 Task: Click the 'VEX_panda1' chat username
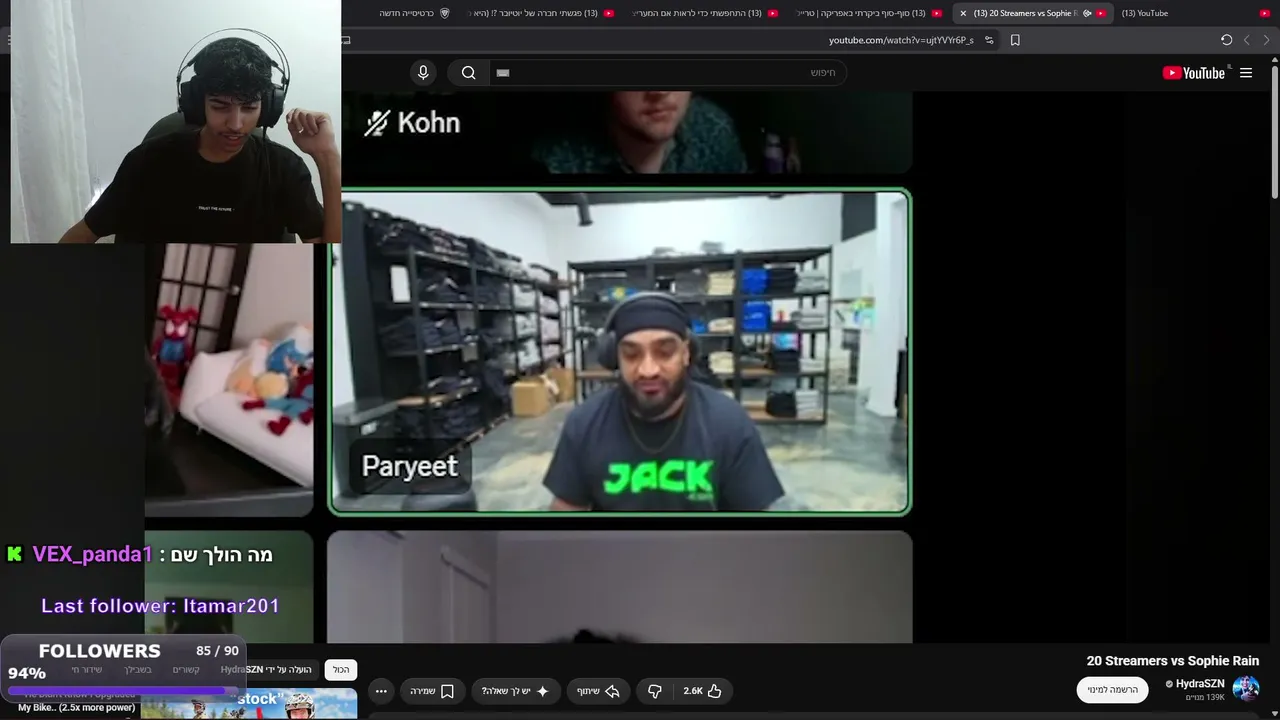pos(93,554)
